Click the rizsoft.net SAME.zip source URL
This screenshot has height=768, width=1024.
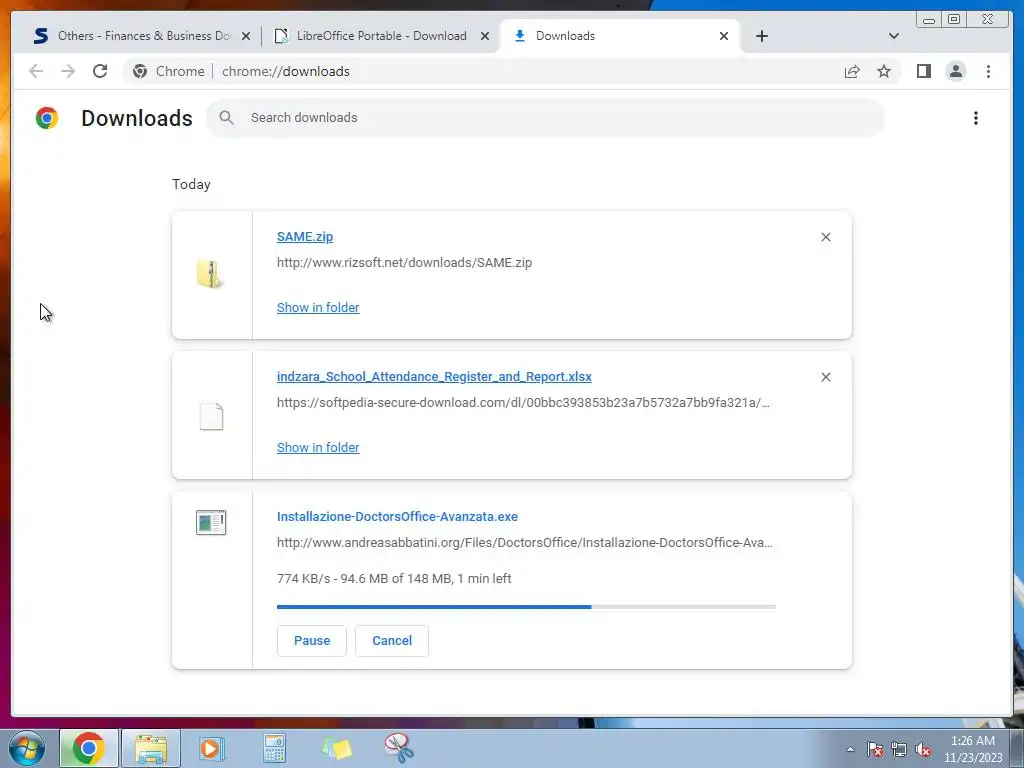pyautogui.click(x=404, y=263)
